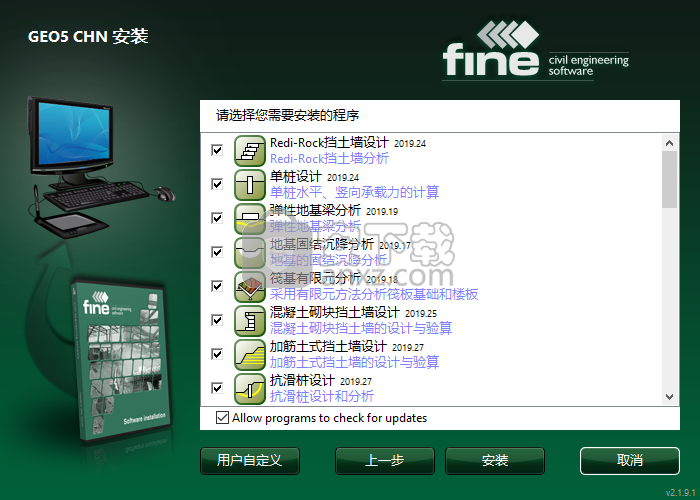The height and width of the screenshot is (500, 700).
Task: Click the 混凝土砌块挡土墙设计 icon
Action: [250, 321]
